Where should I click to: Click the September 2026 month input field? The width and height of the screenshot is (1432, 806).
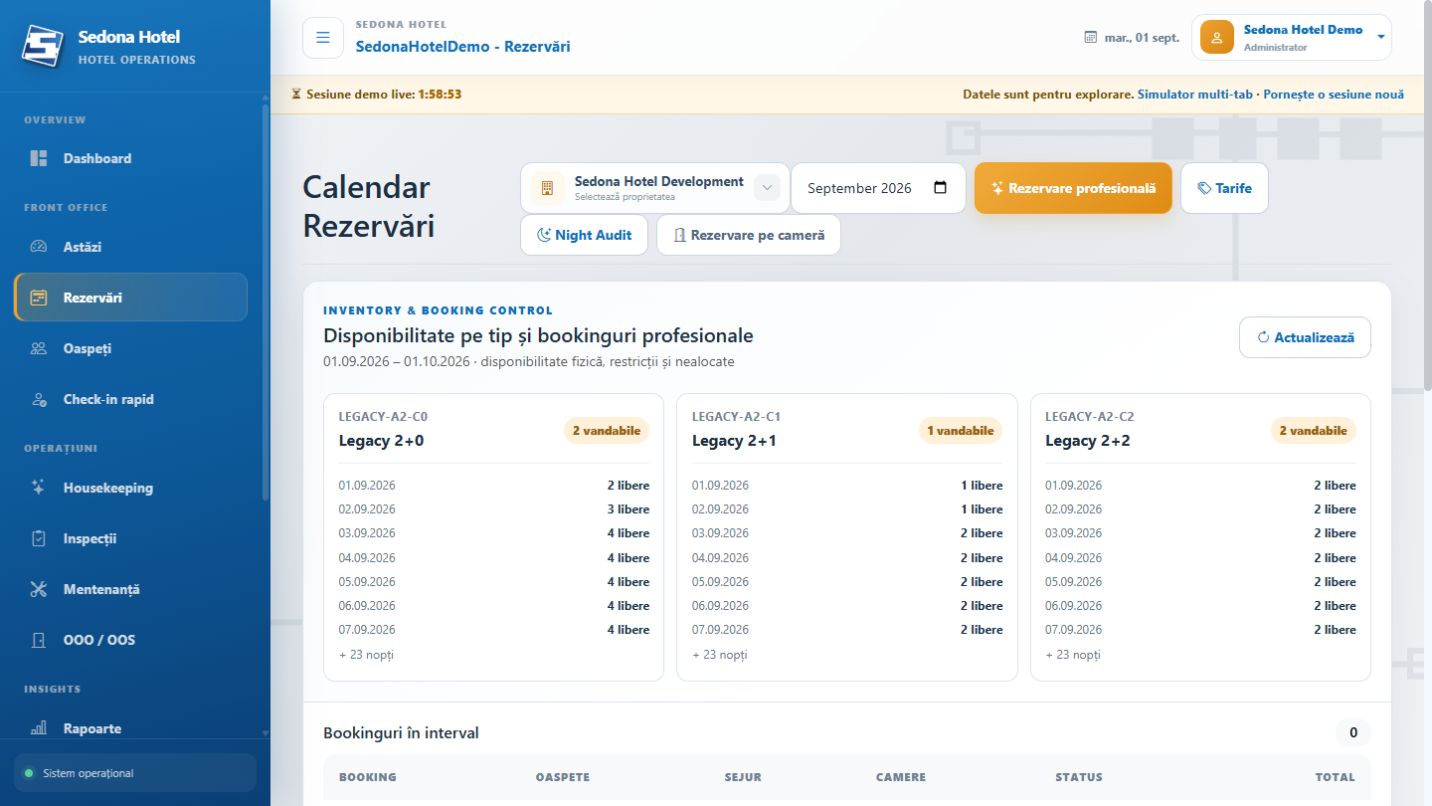[878, 188]
